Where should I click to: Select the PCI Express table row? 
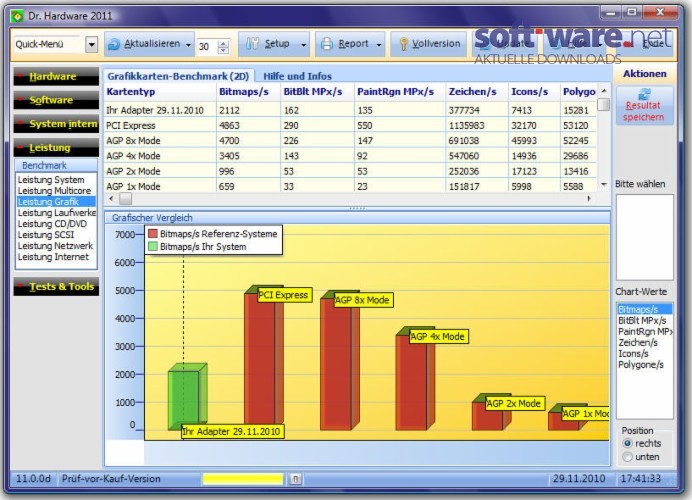[x=350, y=126]
